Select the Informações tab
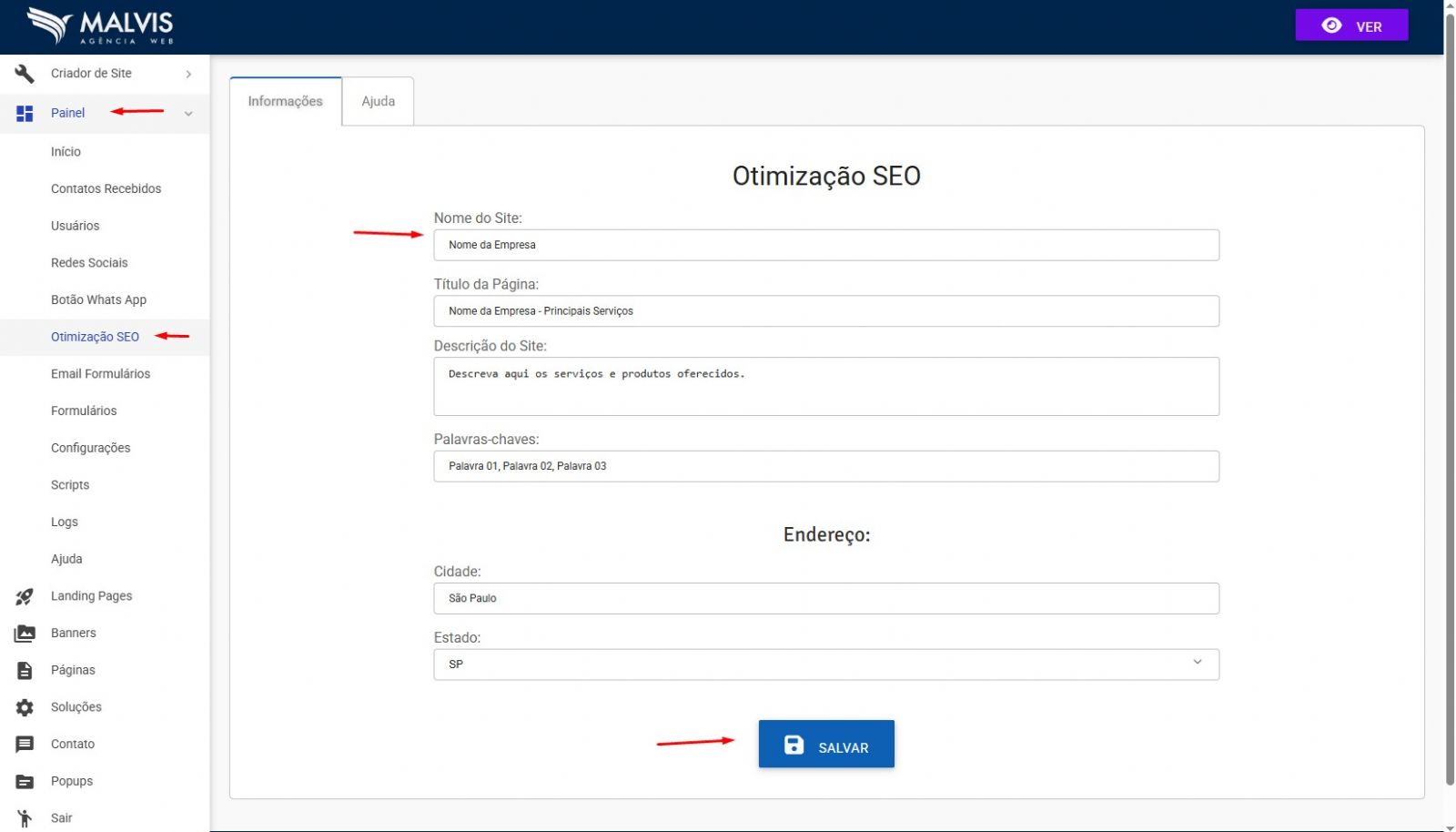This screenshot has height=832, width=1456. (285, 101)
